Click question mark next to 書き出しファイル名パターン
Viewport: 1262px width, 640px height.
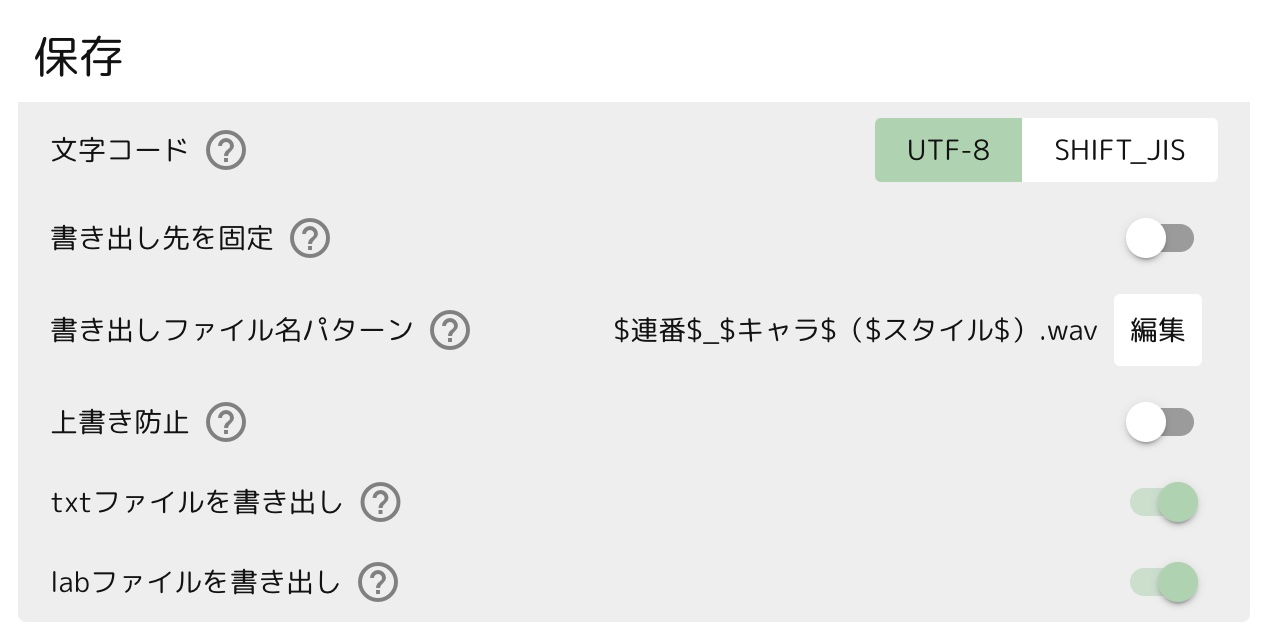[x=450, y=330]
